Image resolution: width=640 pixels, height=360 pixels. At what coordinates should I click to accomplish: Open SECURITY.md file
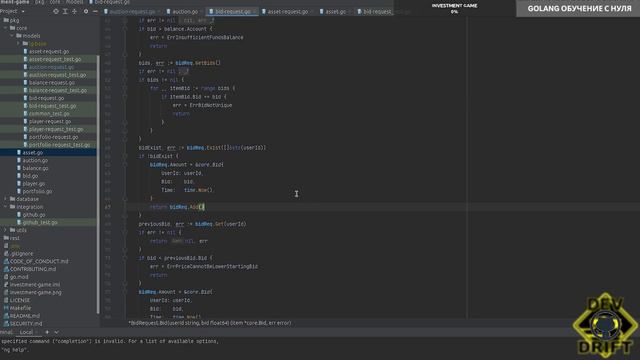[26, 323]
